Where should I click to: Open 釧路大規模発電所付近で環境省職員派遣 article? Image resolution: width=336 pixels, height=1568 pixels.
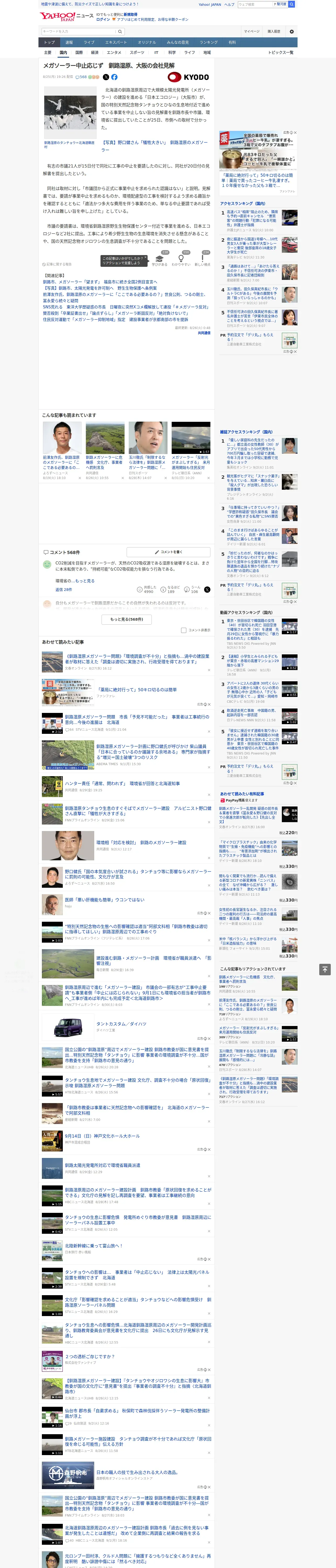coord(102,1165)
